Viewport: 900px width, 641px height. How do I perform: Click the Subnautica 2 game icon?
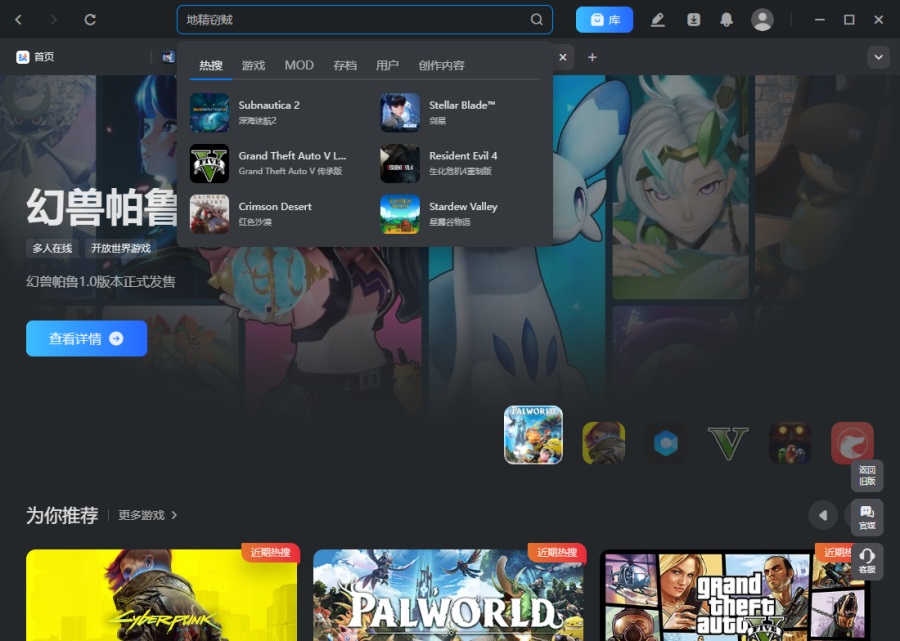coord(210,113)
